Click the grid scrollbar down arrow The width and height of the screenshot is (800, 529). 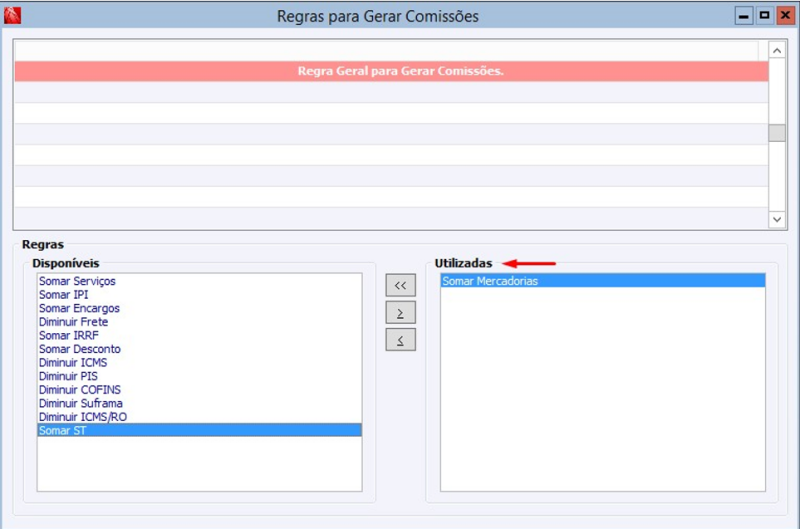click(x=777, y=219)
